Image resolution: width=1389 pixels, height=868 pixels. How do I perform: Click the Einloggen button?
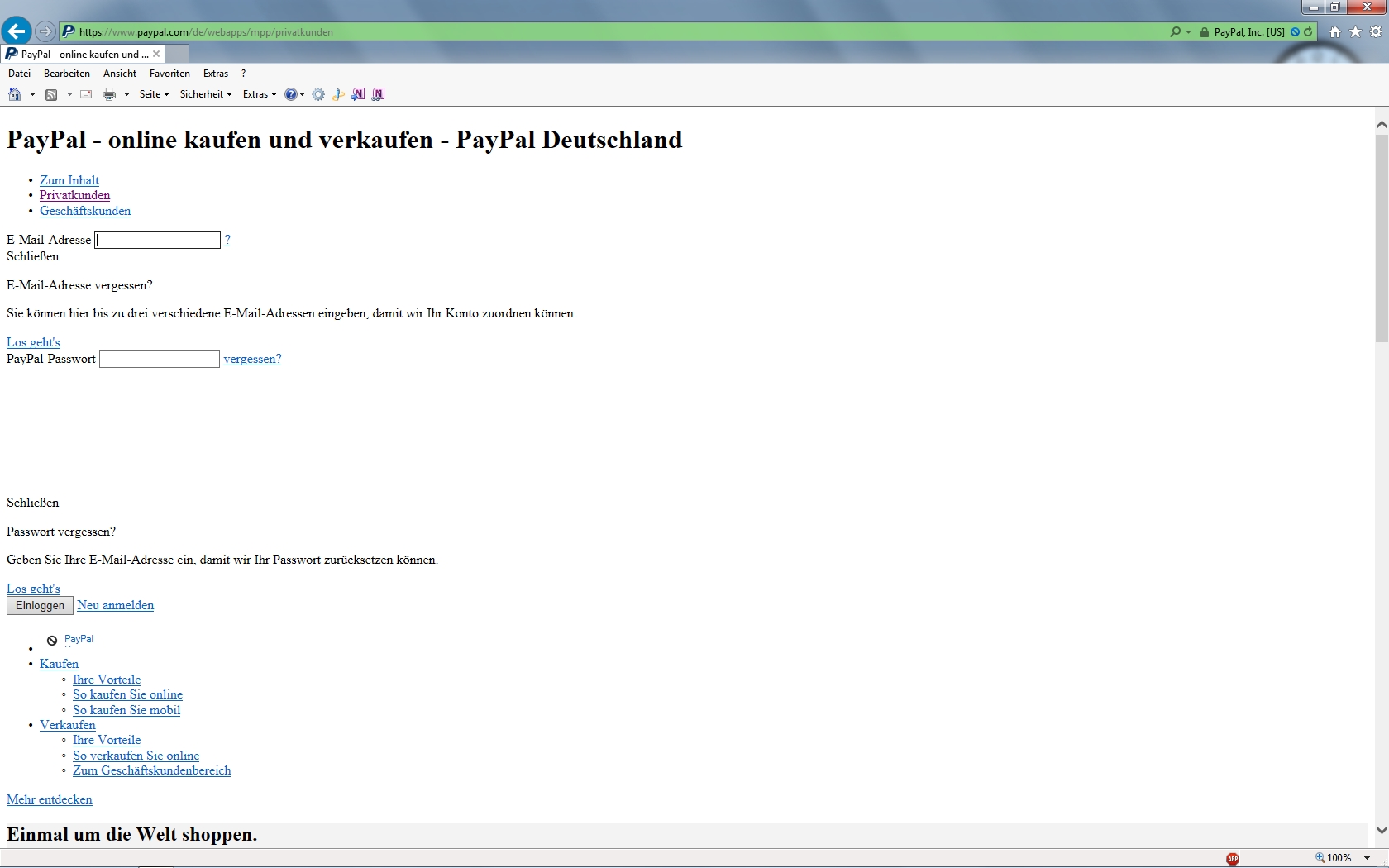[40, 606]
